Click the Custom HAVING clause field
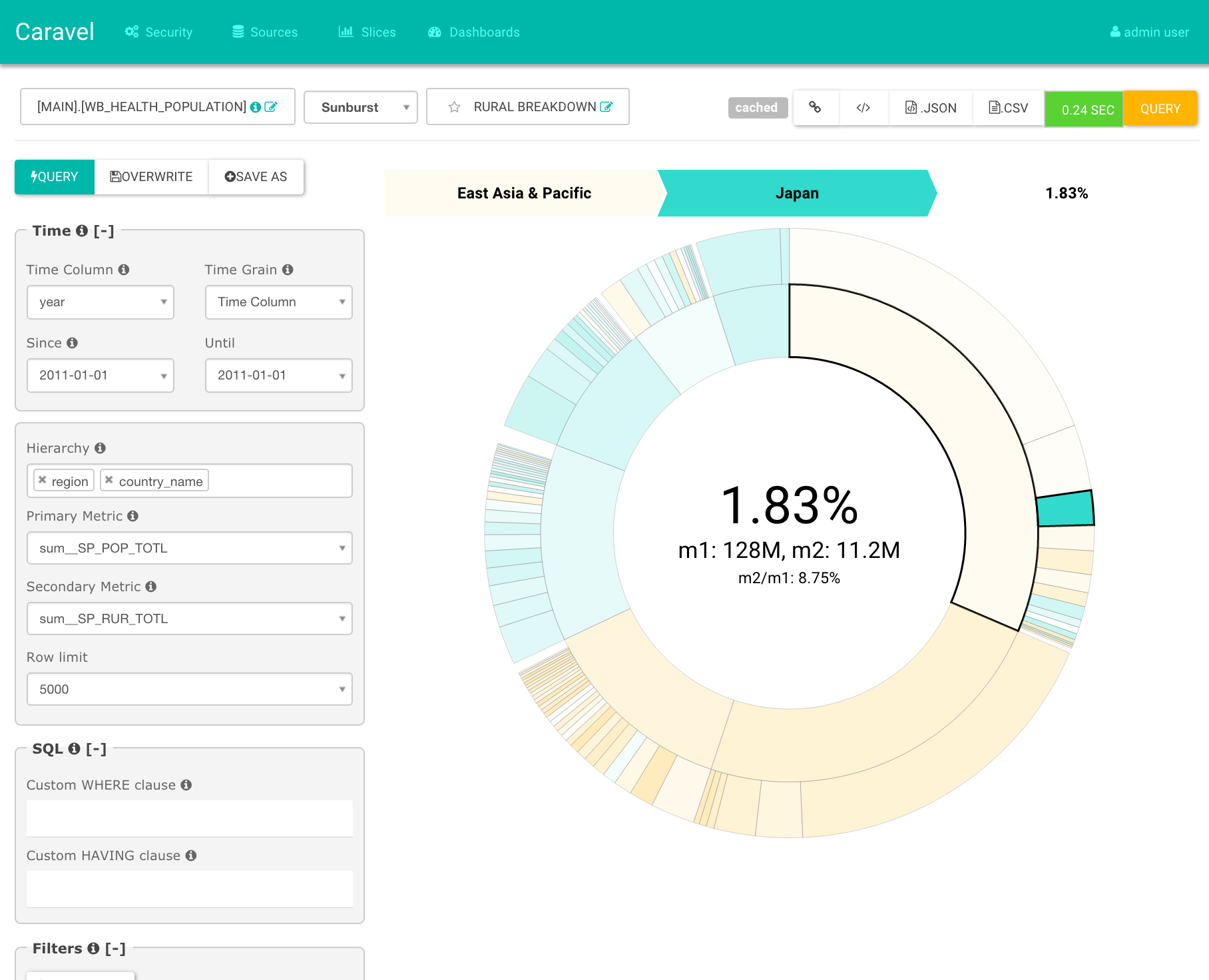 click(190, 889)
